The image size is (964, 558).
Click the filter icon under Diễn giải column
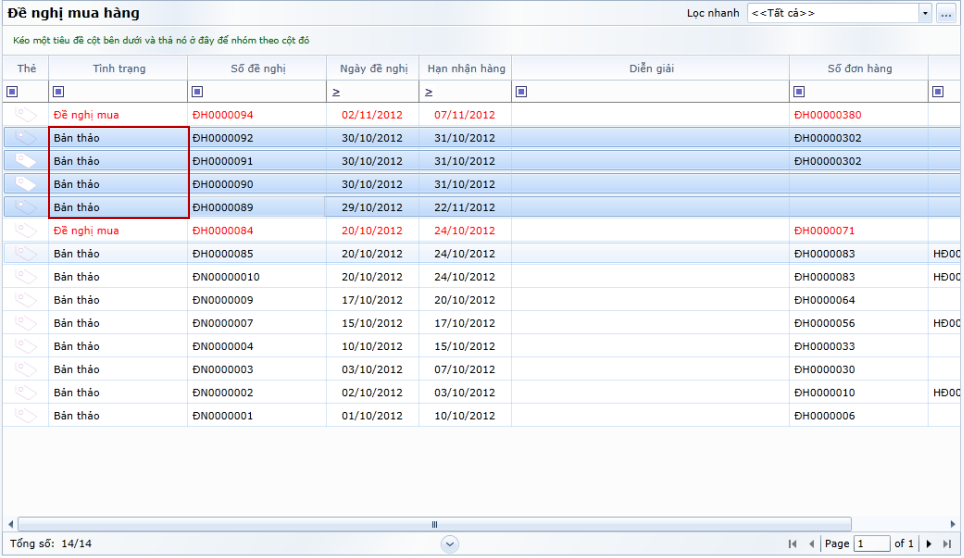pyautogui.click(x=521, y=92)
